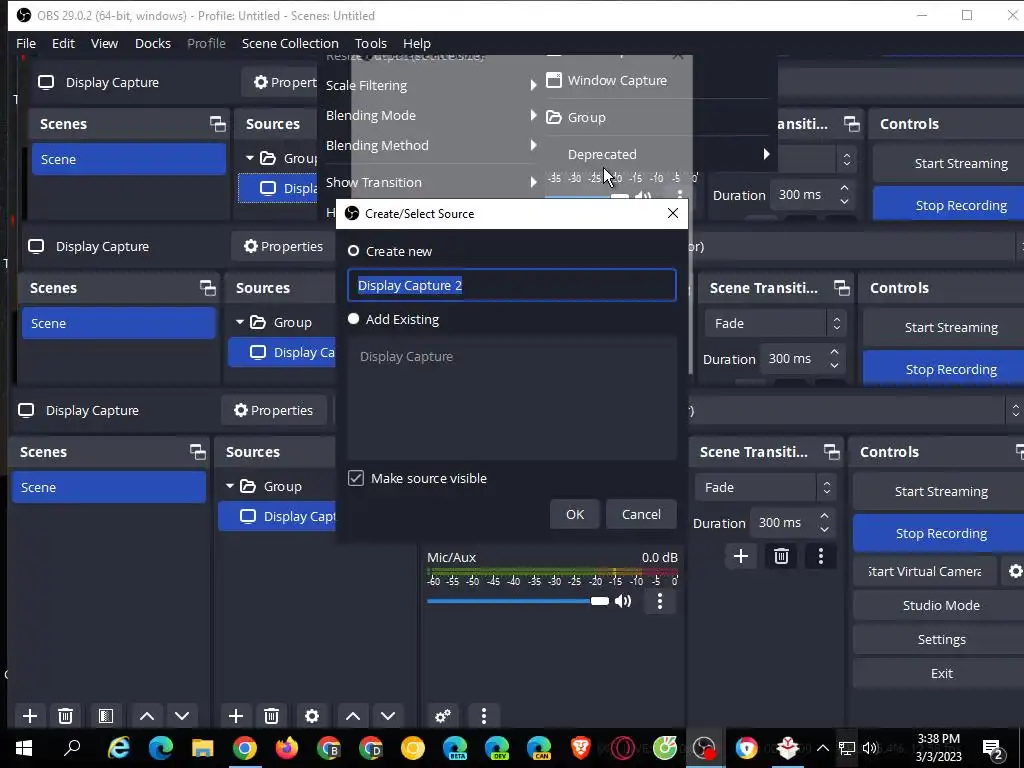Add transition with plus below Duration
The image size is (1024, 768).
pos(741,556)
